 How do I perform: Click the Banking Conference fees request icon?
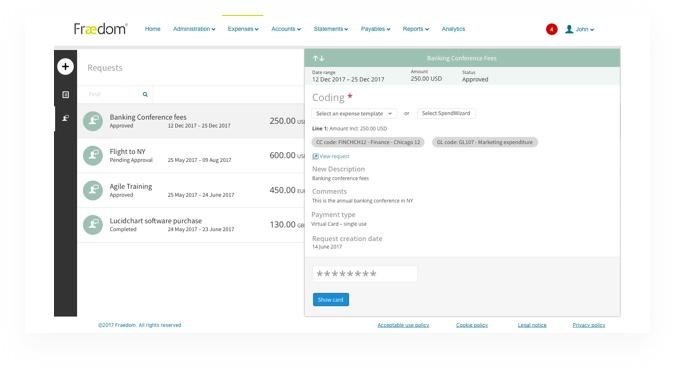[x=93, y=121]
